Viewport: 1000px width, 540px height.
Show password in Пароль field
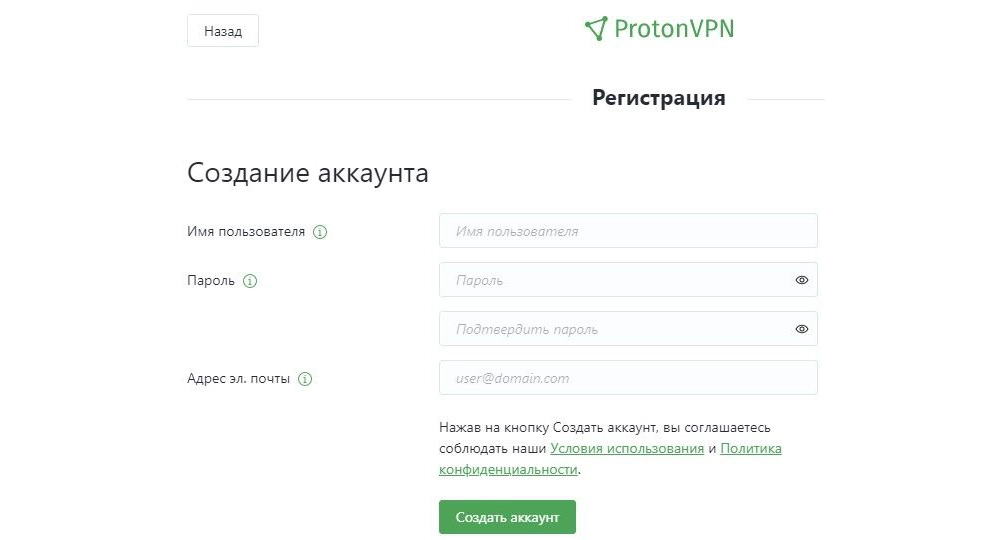(x=801, y=280)
